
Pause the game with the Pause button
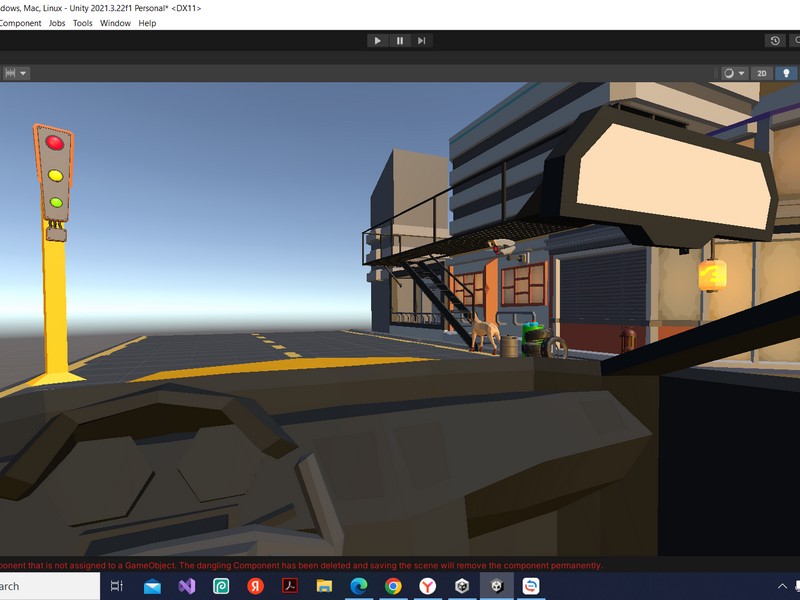coord(400,41)
